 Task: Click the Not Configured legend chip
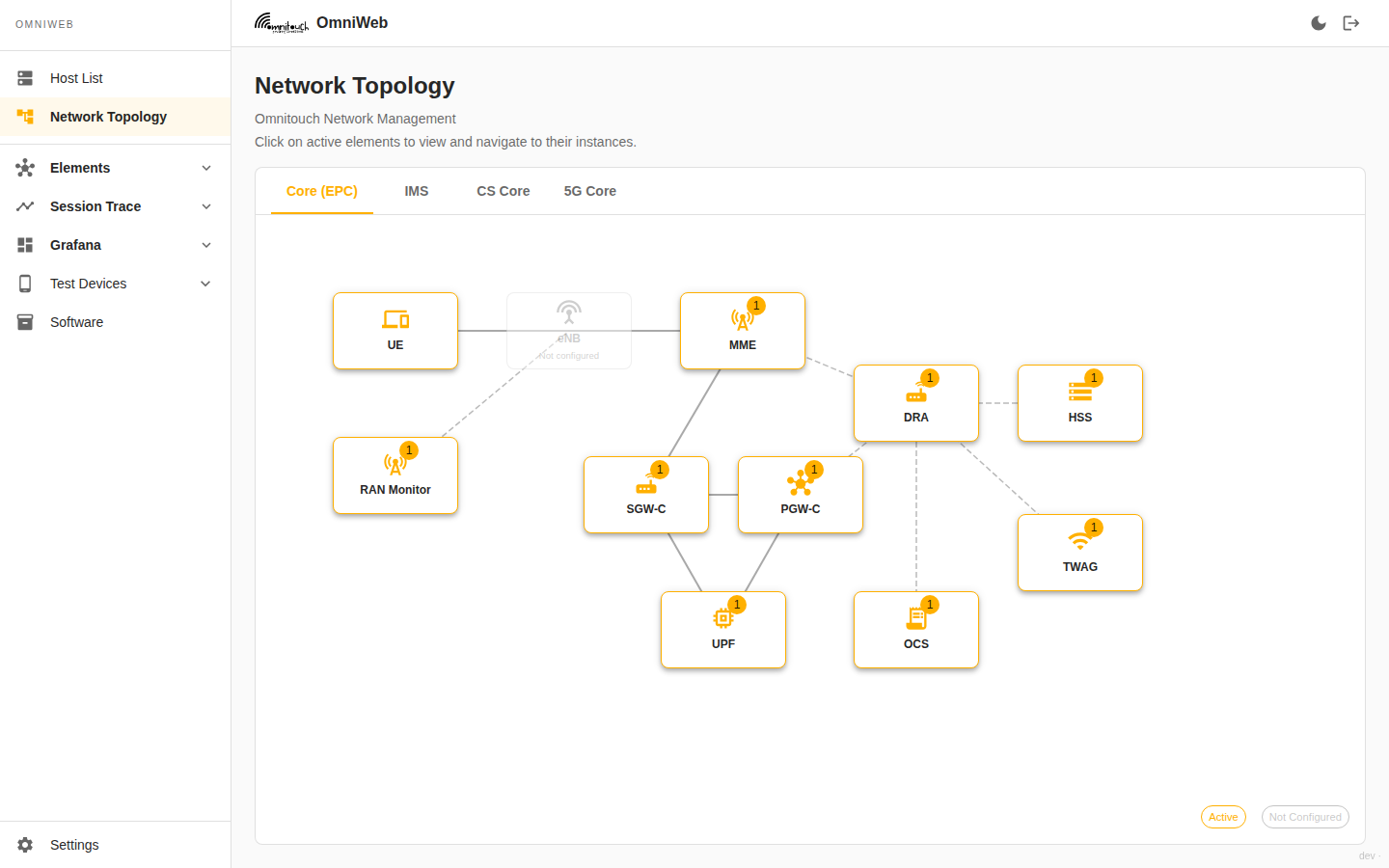click(1305, 817)
